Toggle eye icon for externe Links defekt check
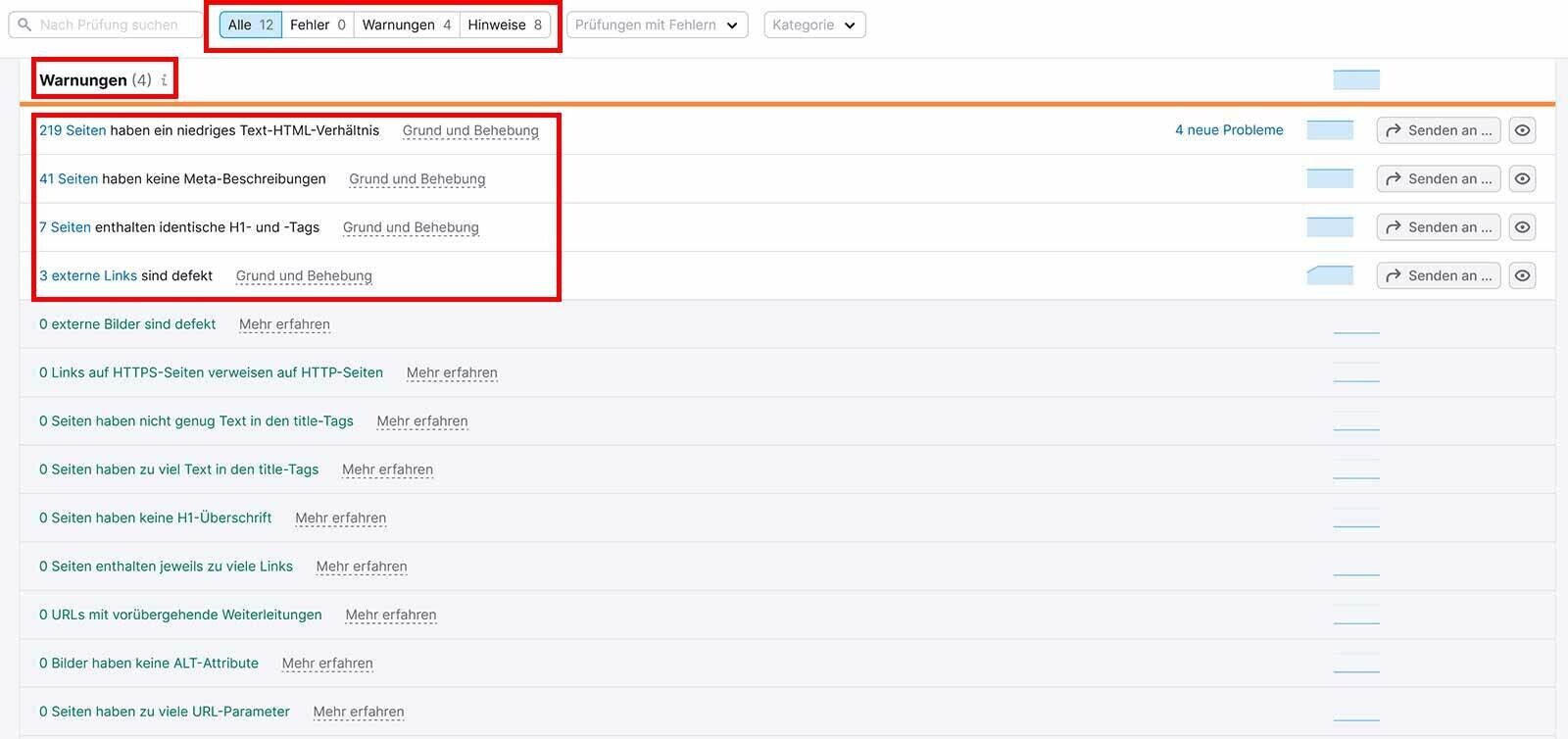The width and height of the screenshot is (1568, 739). pyautogui.click(x=1522, y=275)
